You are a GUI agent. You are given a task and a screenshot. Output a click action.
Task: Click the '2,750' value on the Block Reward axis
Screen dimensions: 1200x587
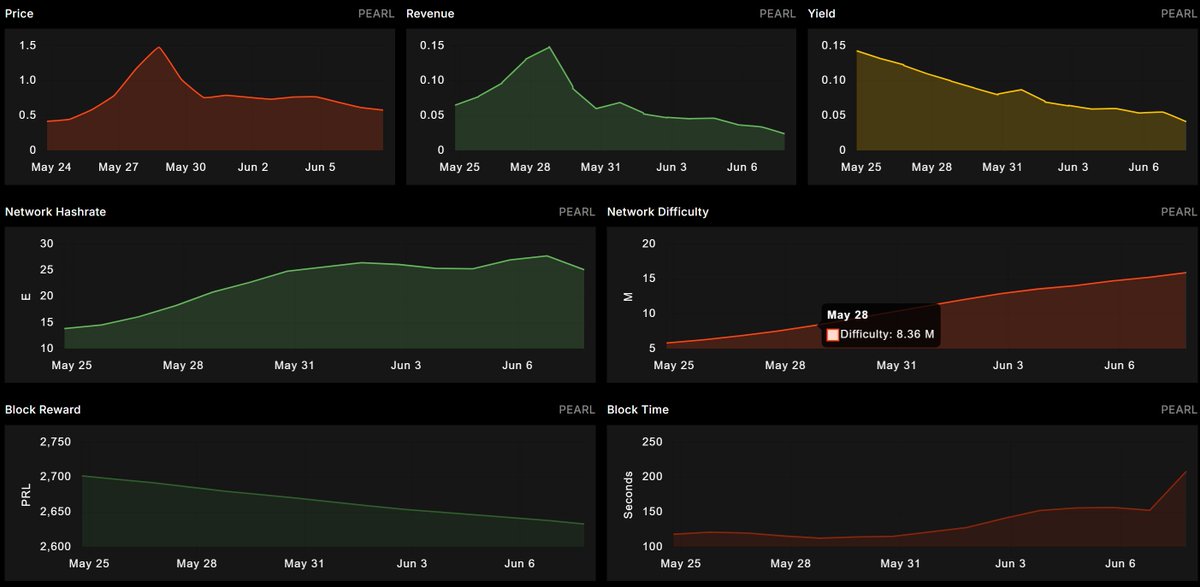point(55,442)
